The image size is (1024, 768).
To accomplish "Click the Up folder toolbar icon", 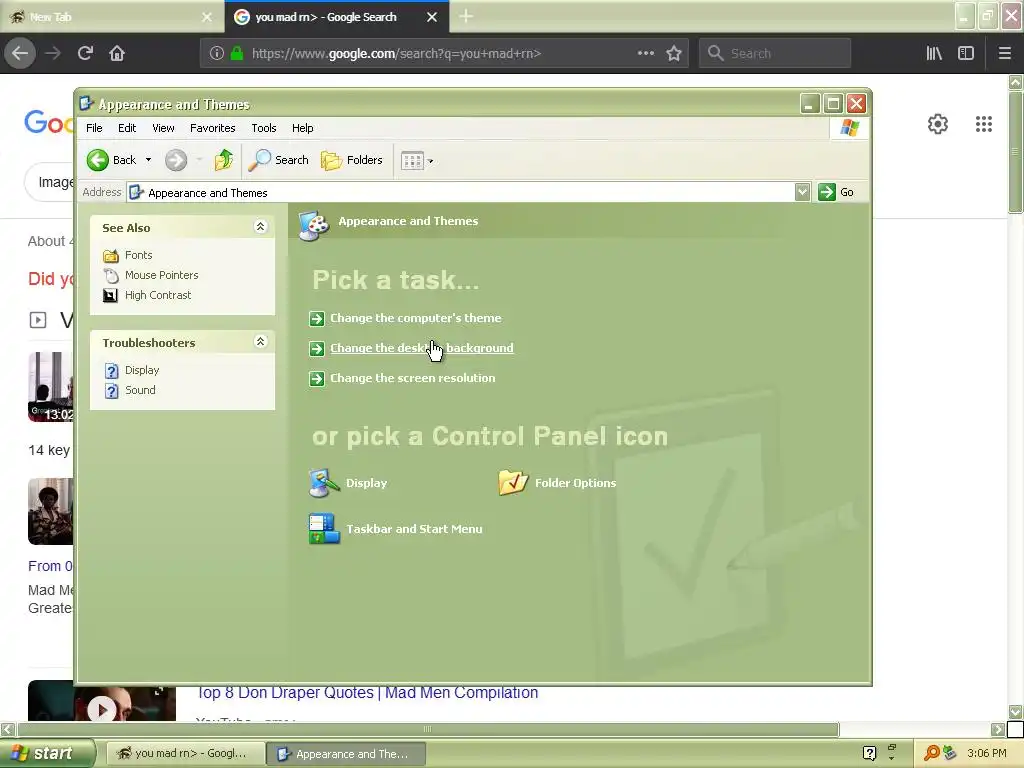I will pos(223,160).
